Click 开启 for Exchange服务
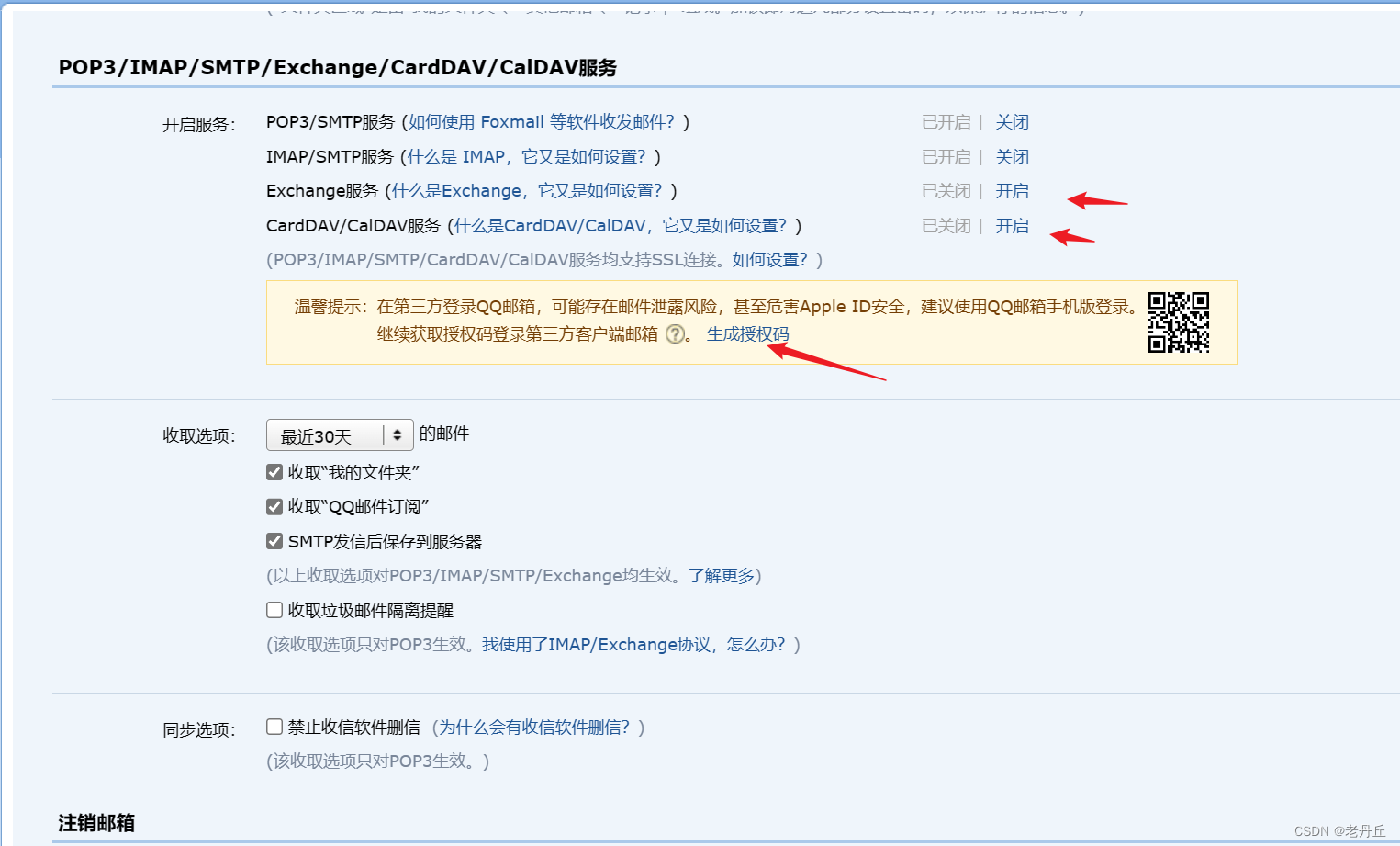 (x=1013, y=191)
